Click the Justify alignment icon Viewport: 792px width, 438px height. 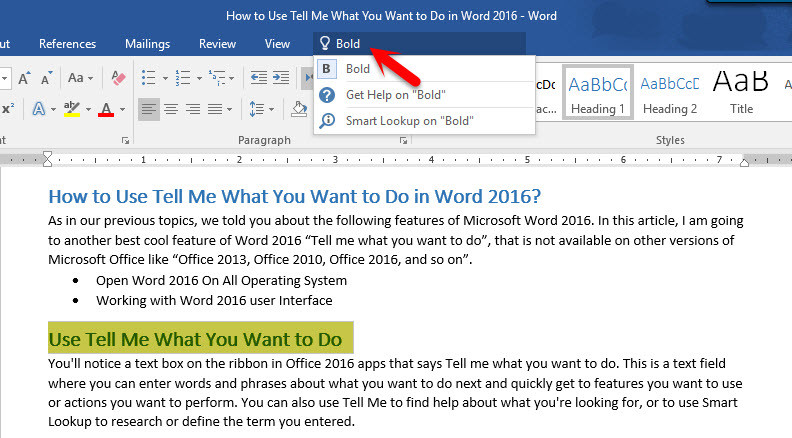(215, 109)
